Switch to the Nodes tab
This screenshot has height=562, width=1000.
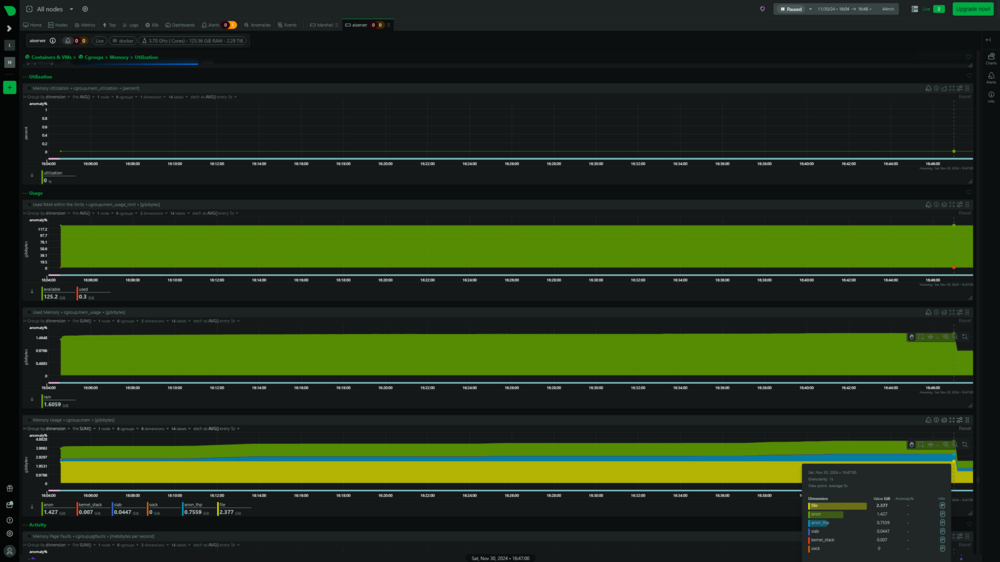click(57, 25)
